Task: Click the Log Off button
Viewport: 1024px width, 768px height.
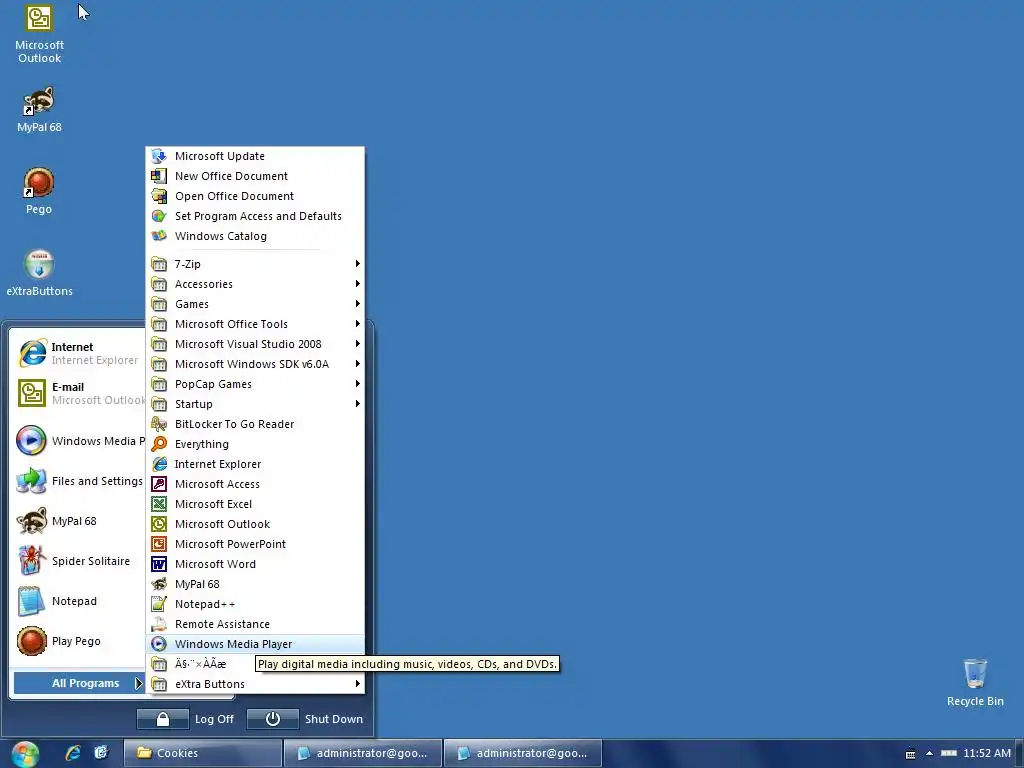Action: coord(187,719)
